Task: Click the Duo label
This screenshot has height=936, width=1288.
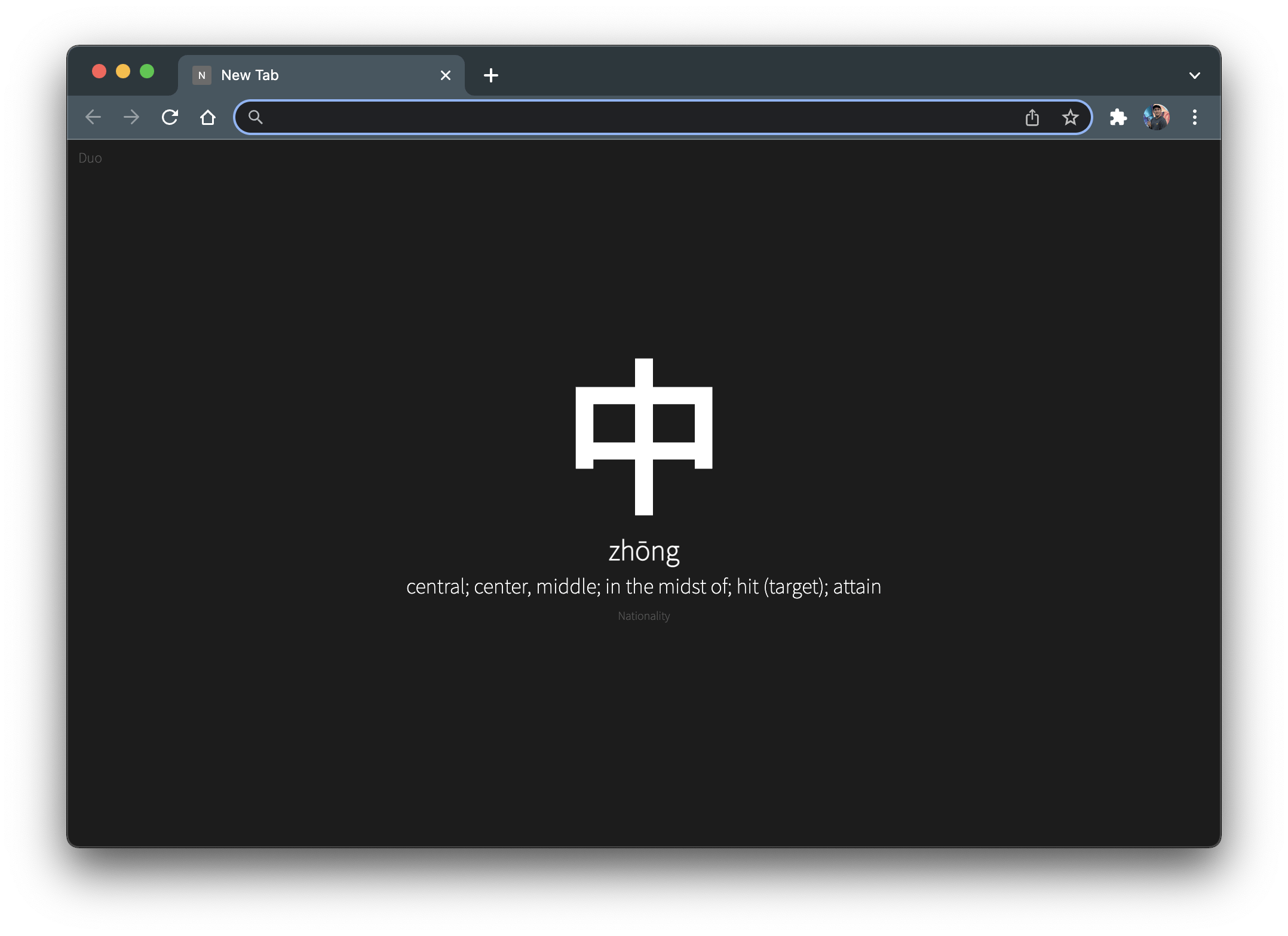Action: coord(90,157)
